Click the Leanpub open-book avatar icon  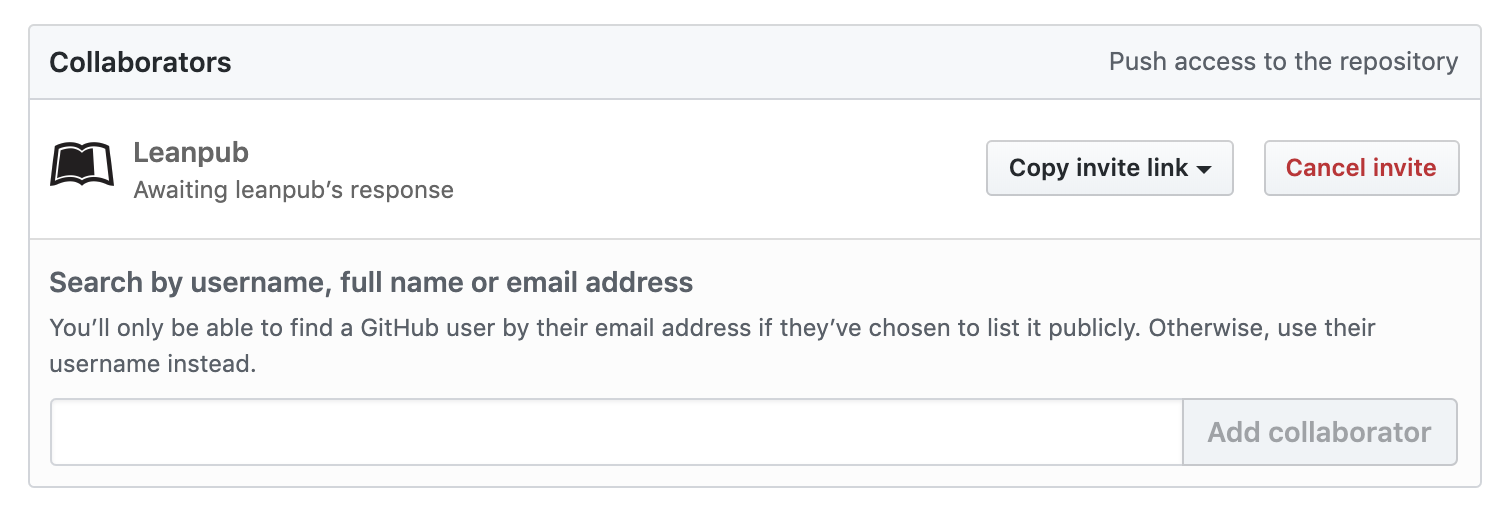[82, 166]
